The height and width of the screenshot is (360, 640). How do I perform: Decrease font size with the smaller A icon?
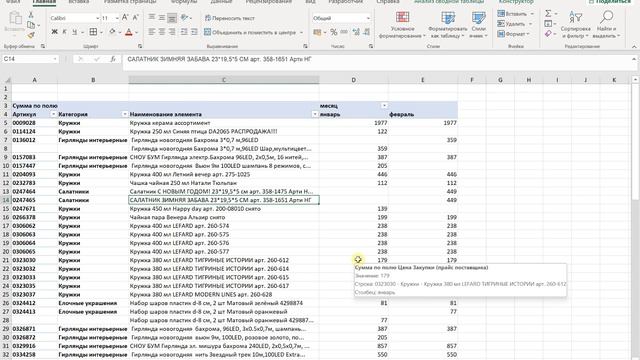click(x=136, y=18)
